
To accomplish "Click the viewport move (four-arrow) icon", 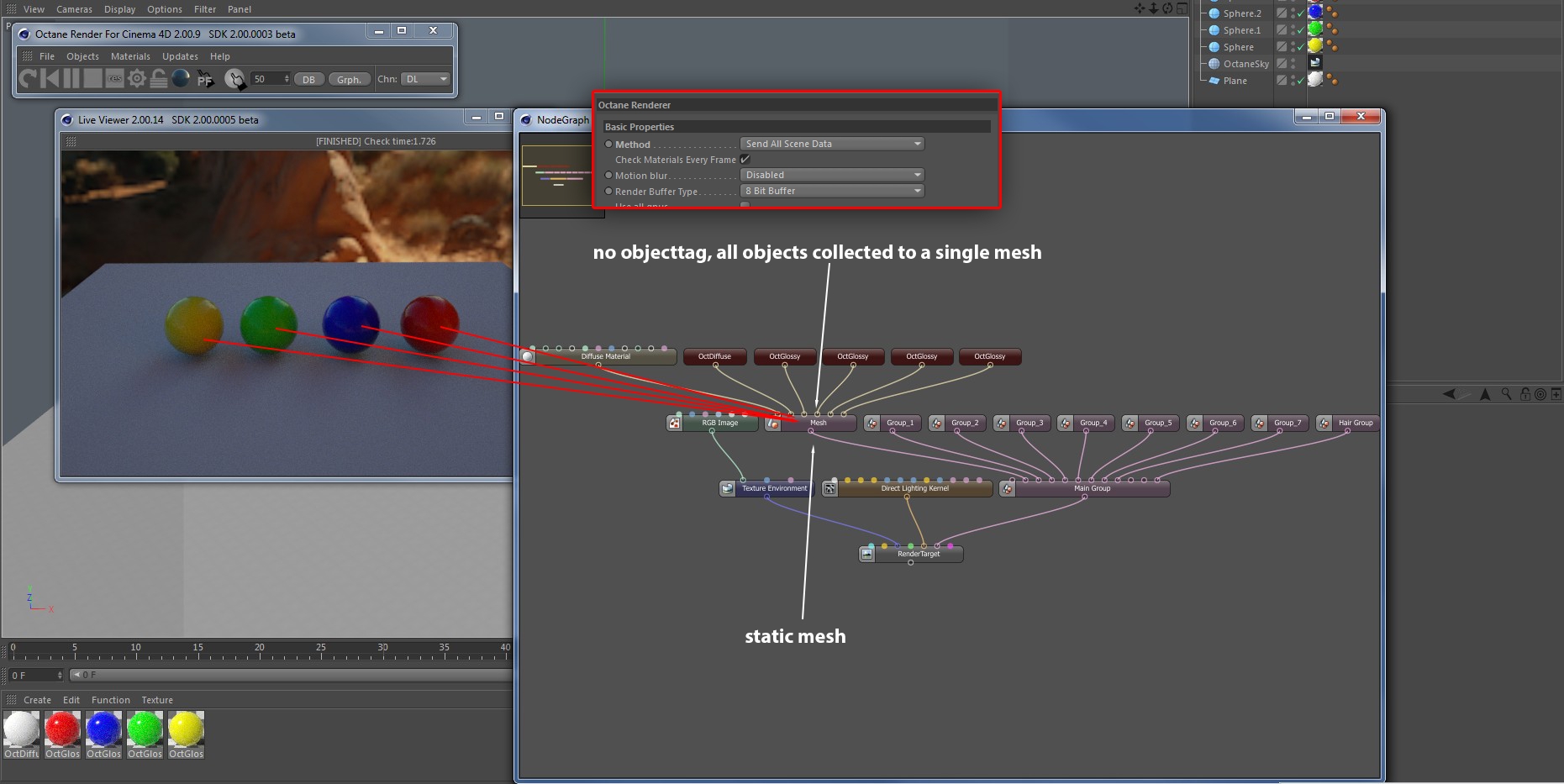I will [x=1140, y=8].
